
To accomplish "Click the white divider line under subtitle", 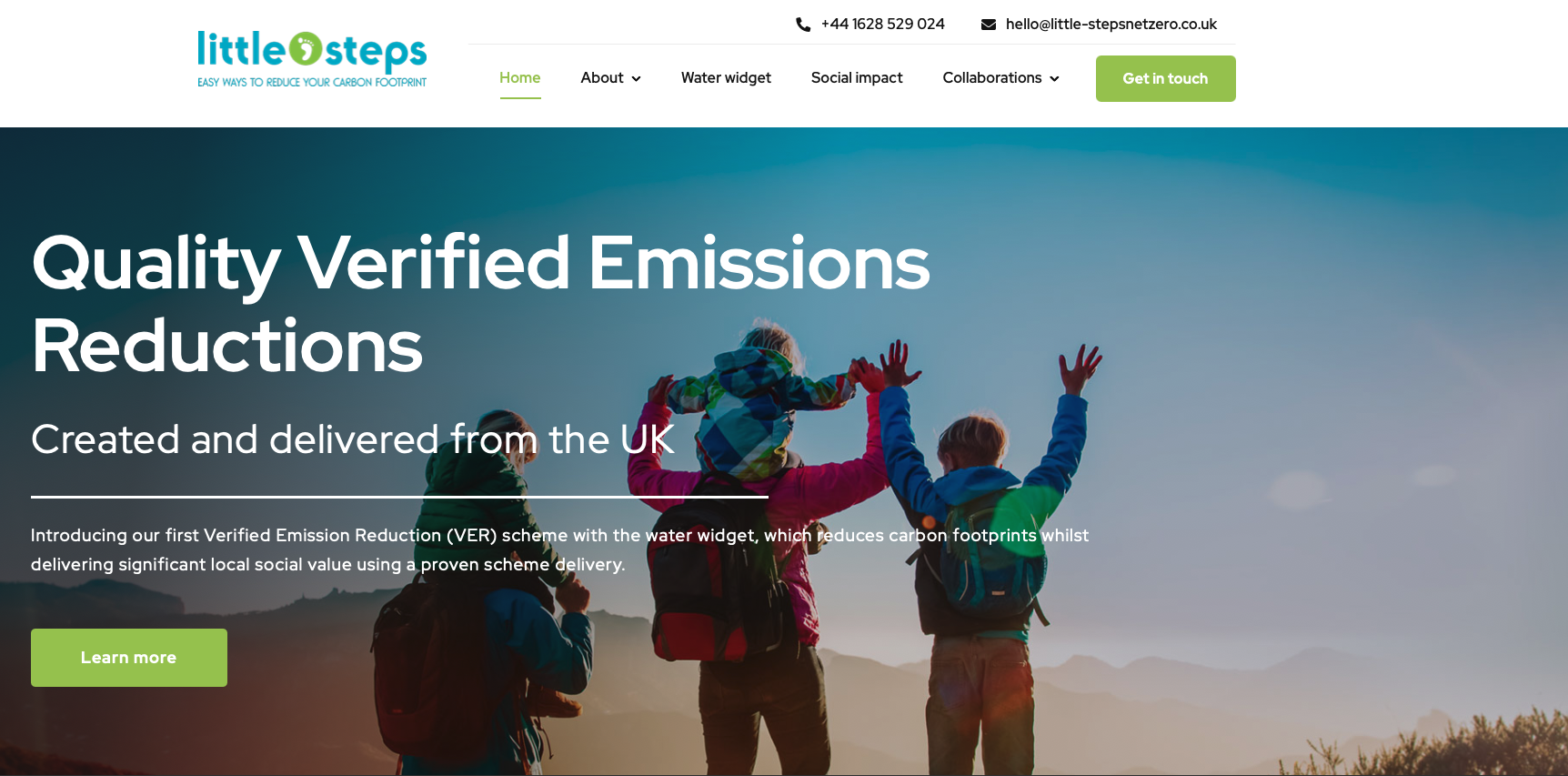I will click(399, 497).
